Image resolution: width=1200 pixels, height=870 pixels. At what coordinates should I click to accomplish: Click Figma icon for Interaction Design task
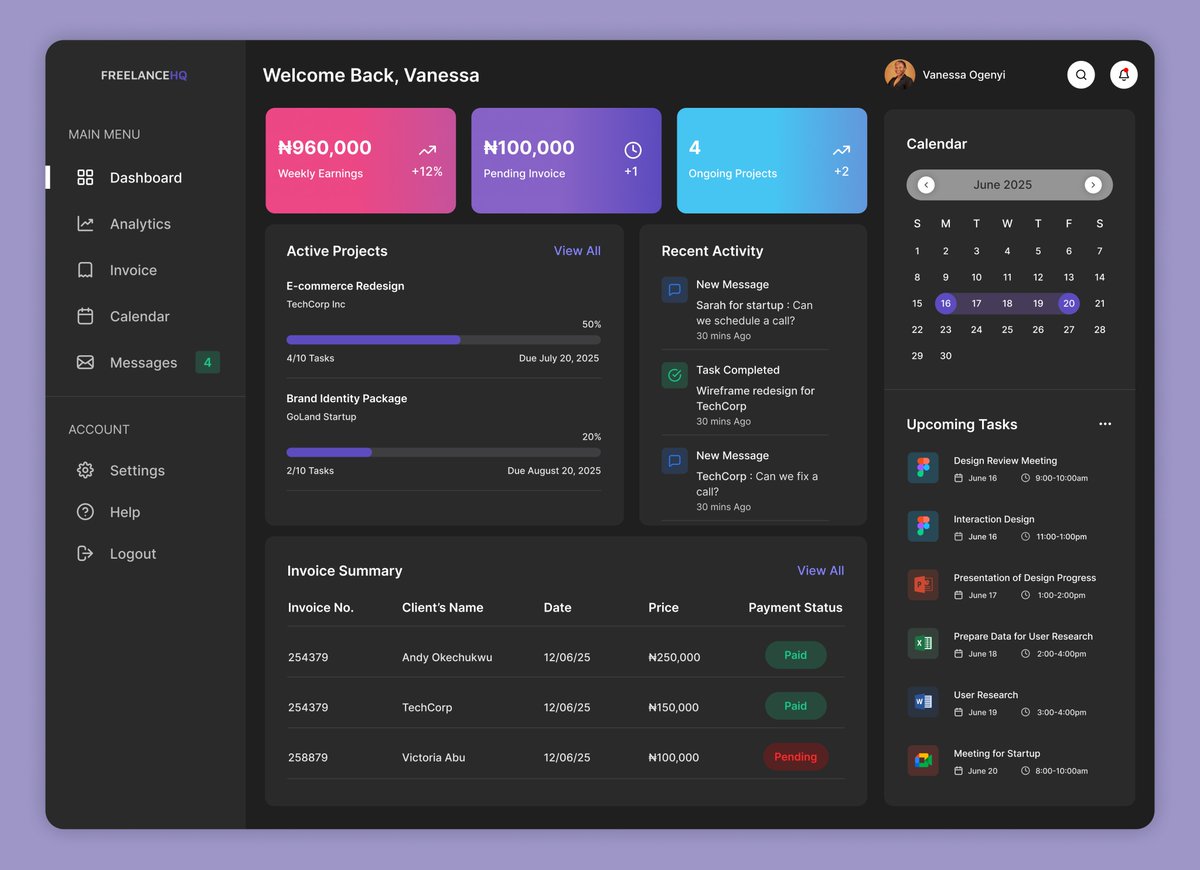click(923, 526)
